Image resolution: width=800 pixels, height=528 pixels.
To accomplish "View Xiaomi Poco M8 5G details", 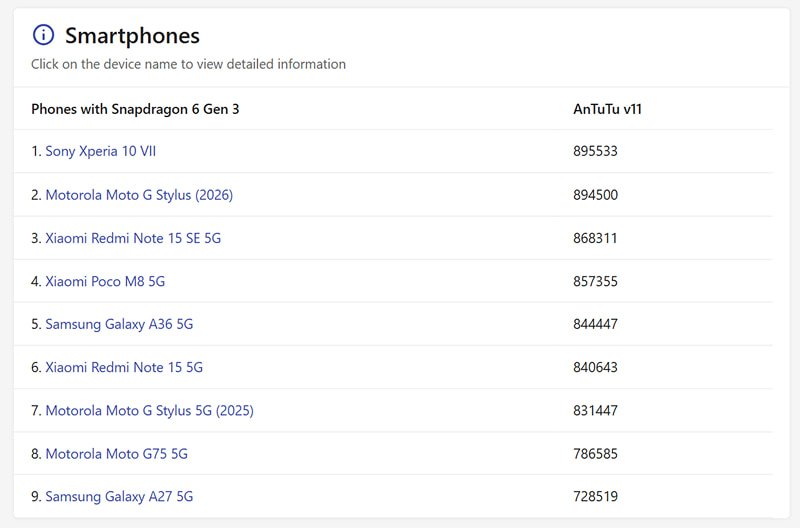I will (x=105, y=281).
